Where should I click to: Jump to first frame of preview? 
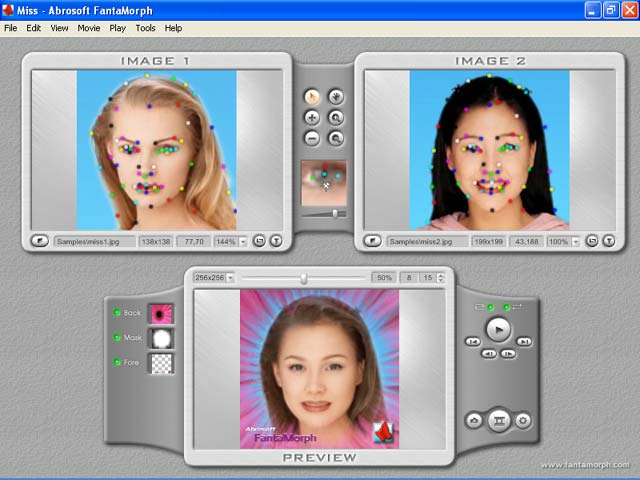coord(473,342)
